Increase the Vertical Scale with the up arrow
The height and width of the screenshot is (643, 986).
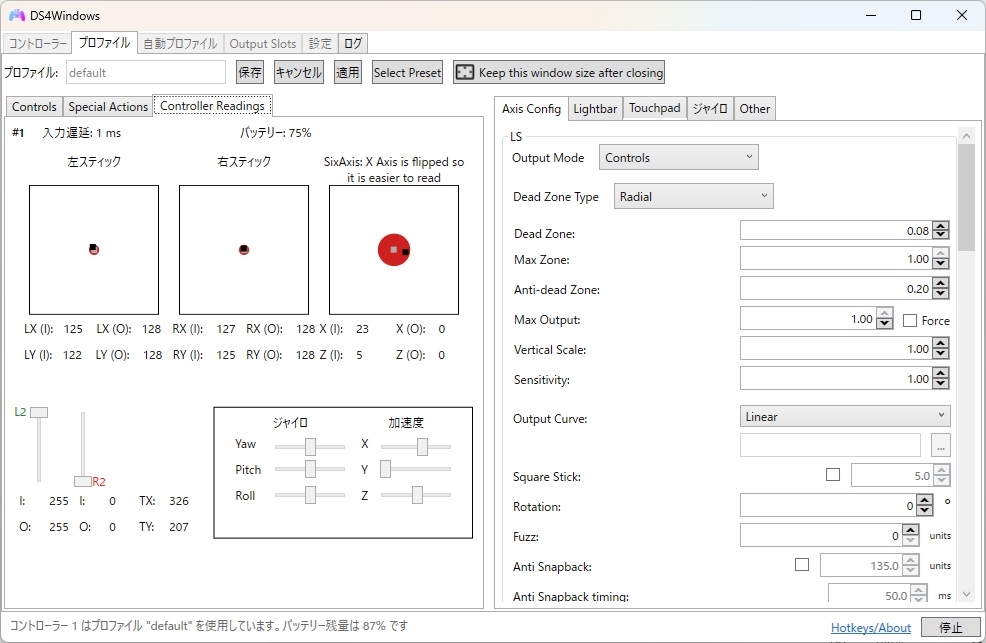(941, 344)
